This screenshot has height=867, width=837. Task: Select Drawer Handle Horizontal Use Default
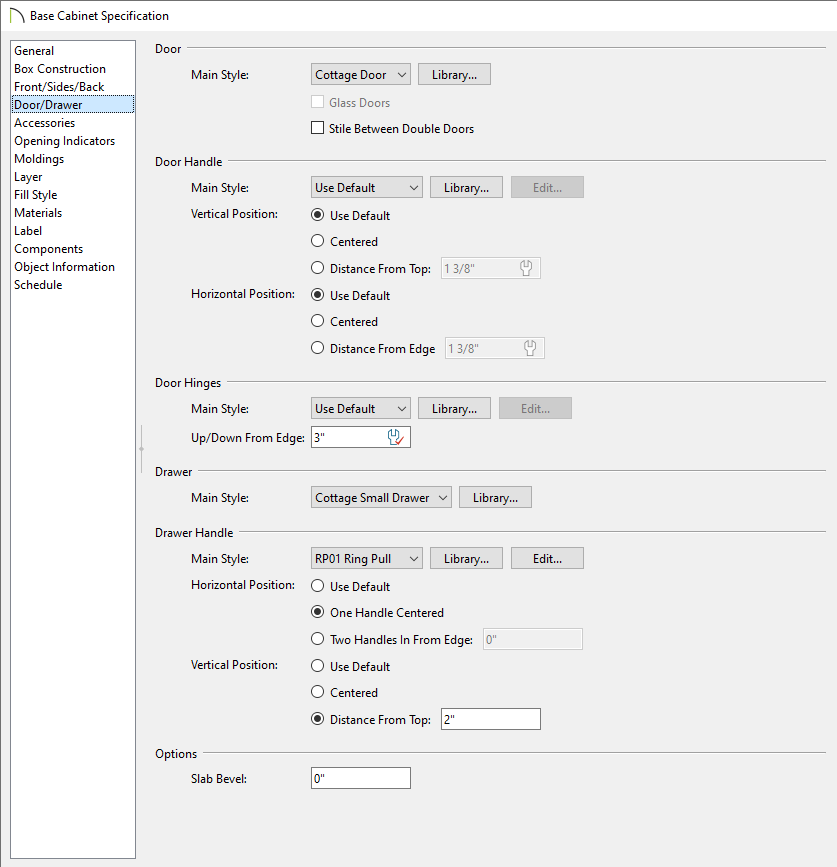tap(317, 586)
